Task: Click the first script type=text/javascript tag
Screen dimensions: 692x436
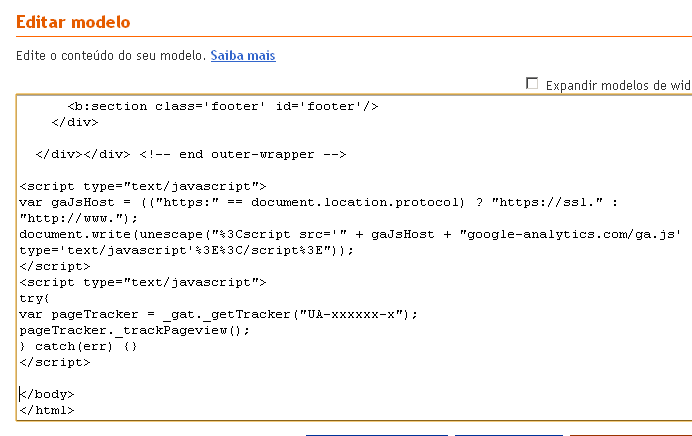Action: tap(143, 187)
